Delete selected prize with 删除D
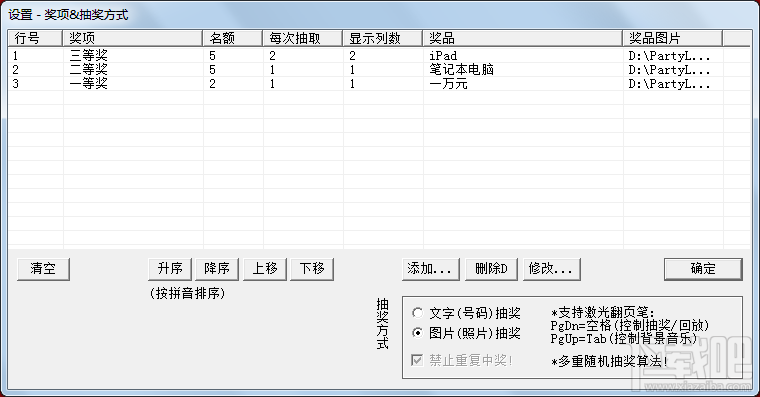The image size is (760, 397). tap(491, 269)
